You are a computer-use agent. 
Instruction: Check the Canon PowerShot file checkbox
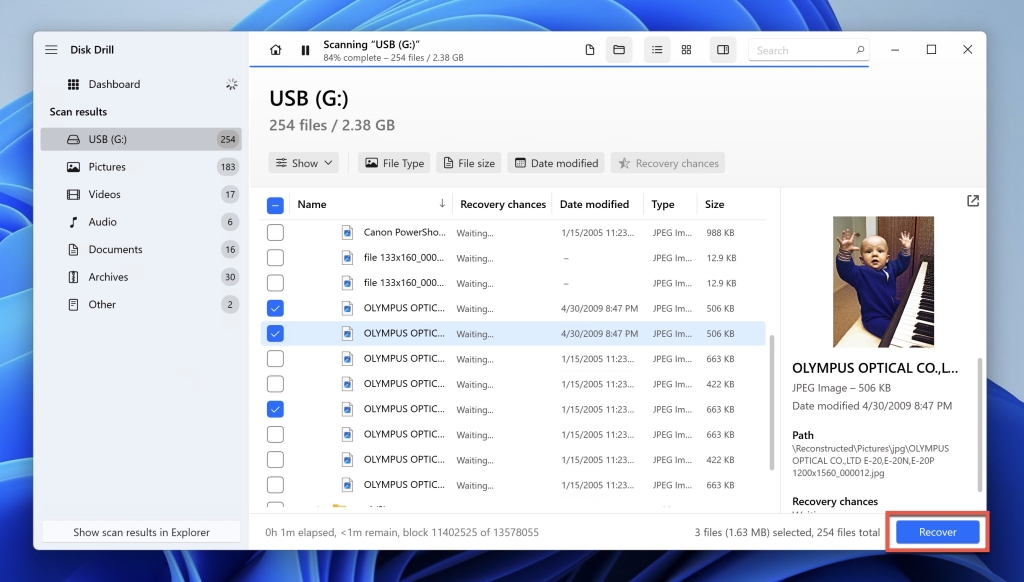[275, 232]
